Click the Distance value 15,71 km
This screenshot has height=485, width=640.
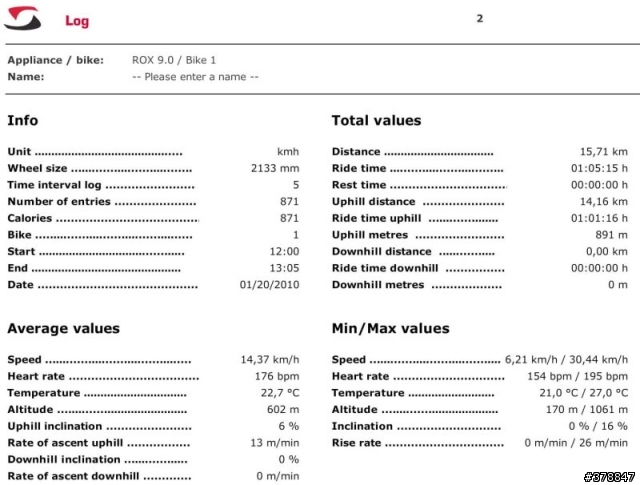pyautogui.click(x=604, y=152)
